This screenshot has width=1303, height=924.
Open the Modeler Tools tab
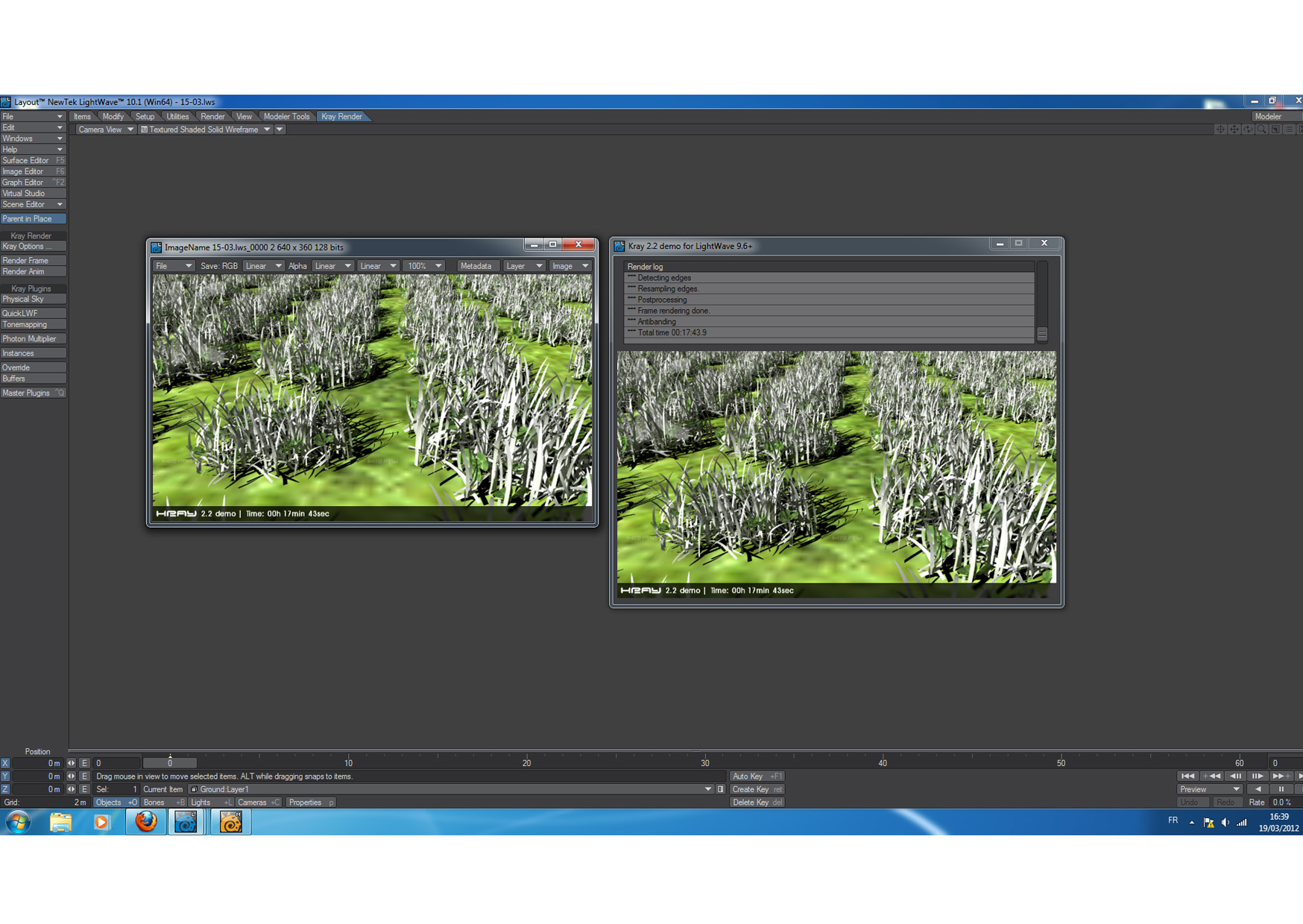click(x=286, y=116)
